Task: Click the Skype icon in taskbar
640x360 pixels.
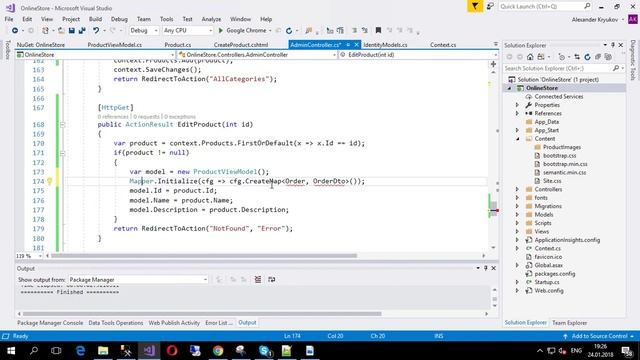Action: click(264, 351)
